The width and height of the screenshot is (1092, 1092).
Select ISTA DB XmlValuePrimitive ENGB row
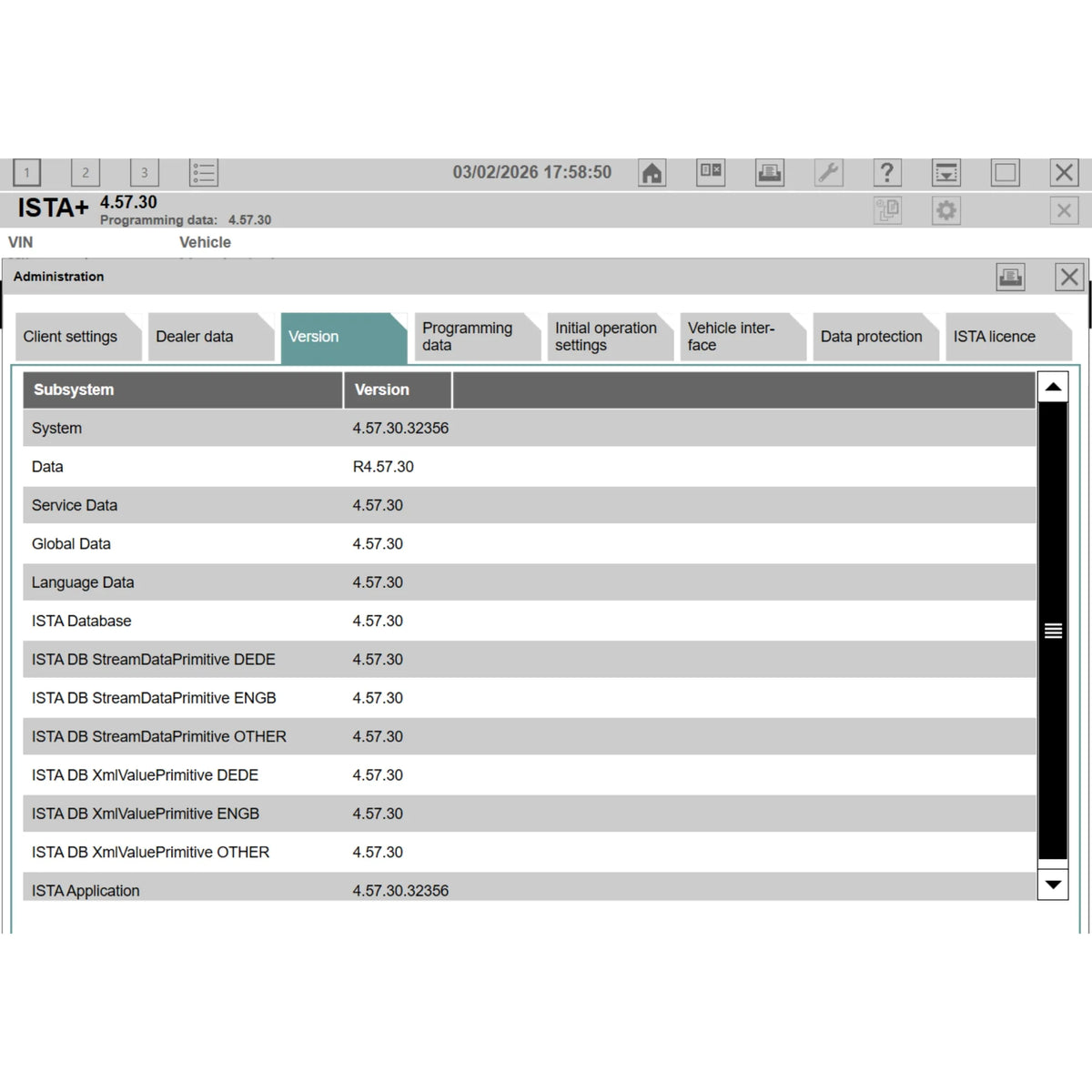tap(530, 814)
